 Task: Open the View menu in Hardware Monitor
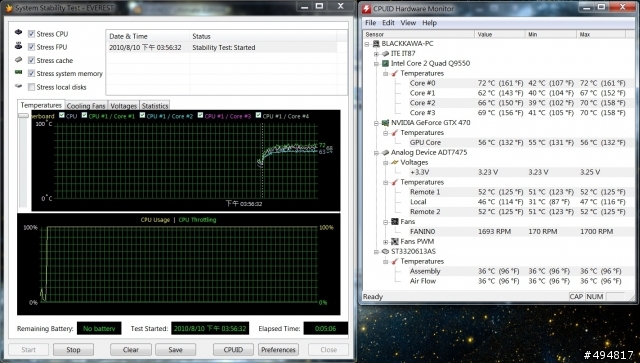[x=408, y=23]
